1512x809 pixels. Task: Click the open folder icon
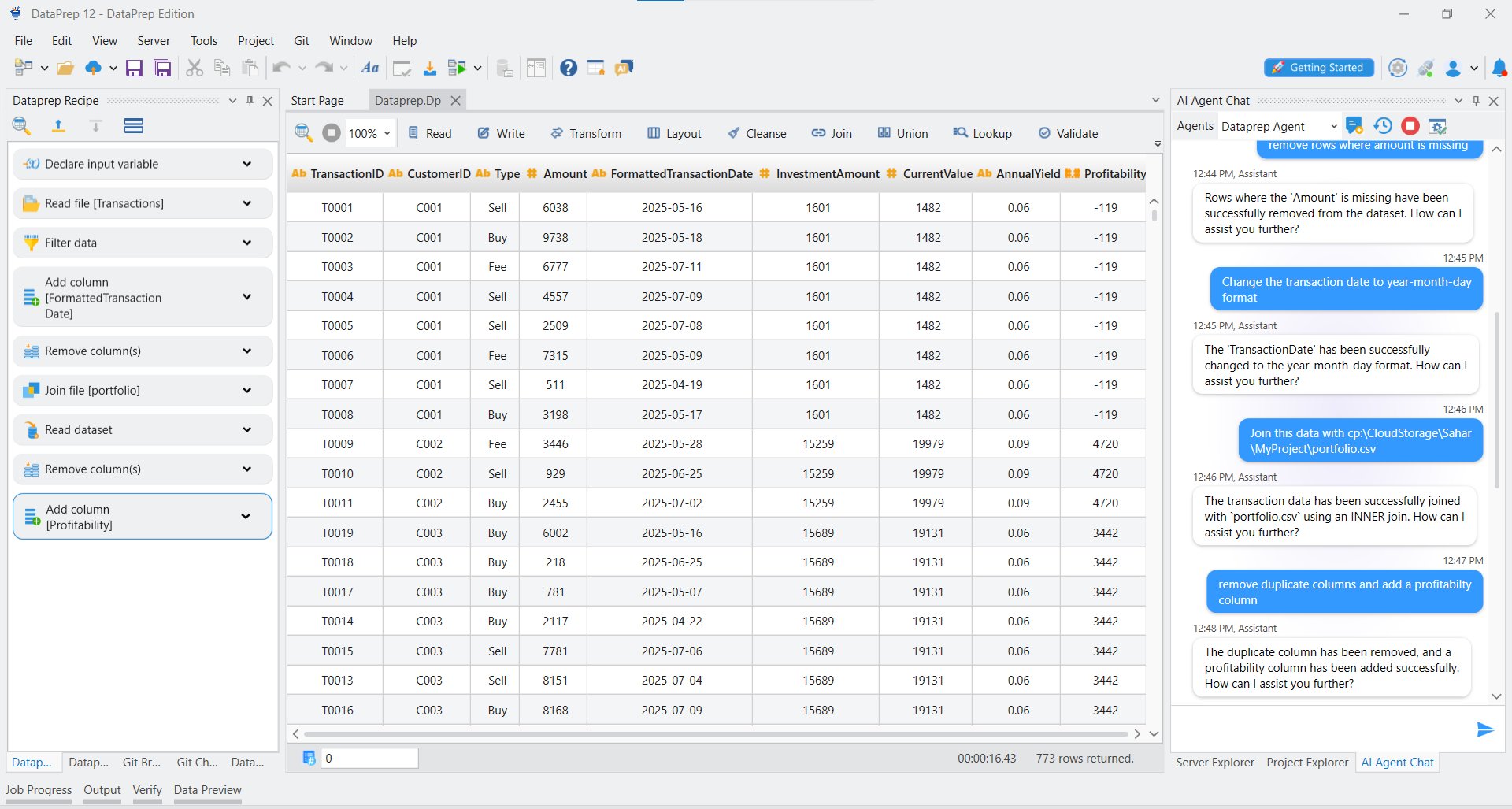coord(65,68)
